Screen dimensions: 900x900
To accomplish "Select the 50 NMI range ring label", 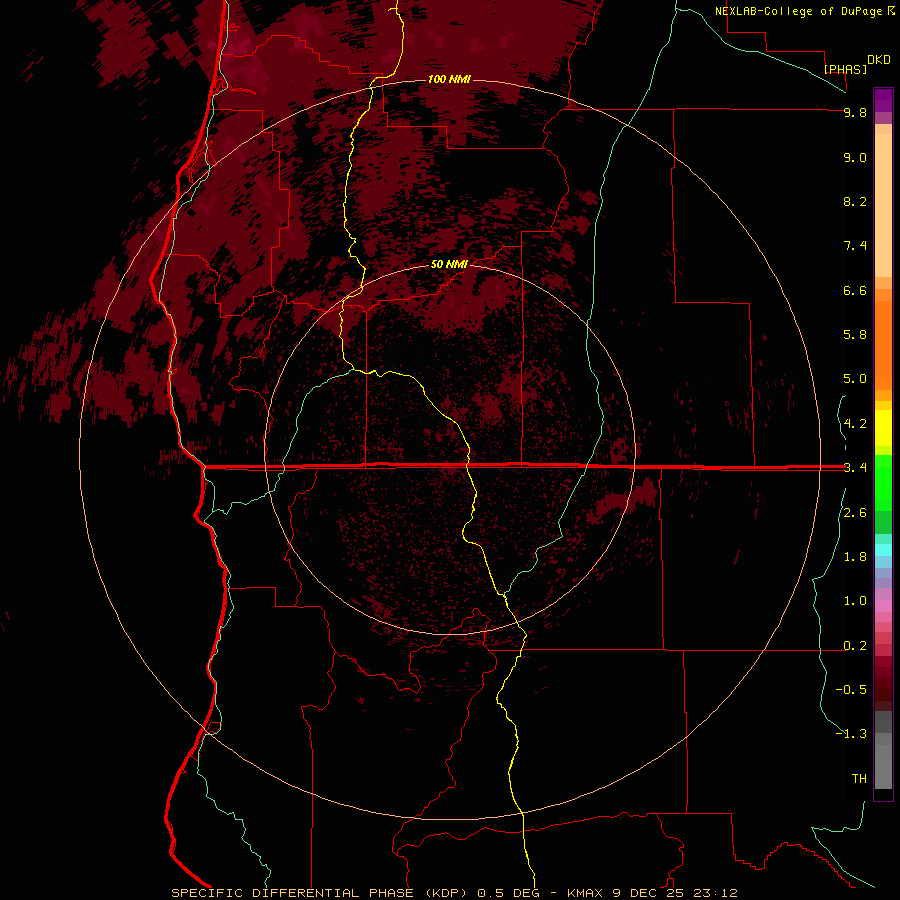I will click(x=449, y=264).
